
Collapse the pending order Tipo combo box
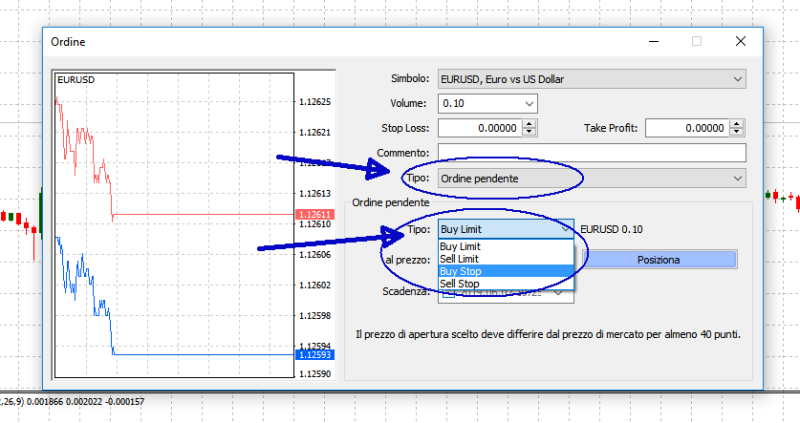[567, 230]
